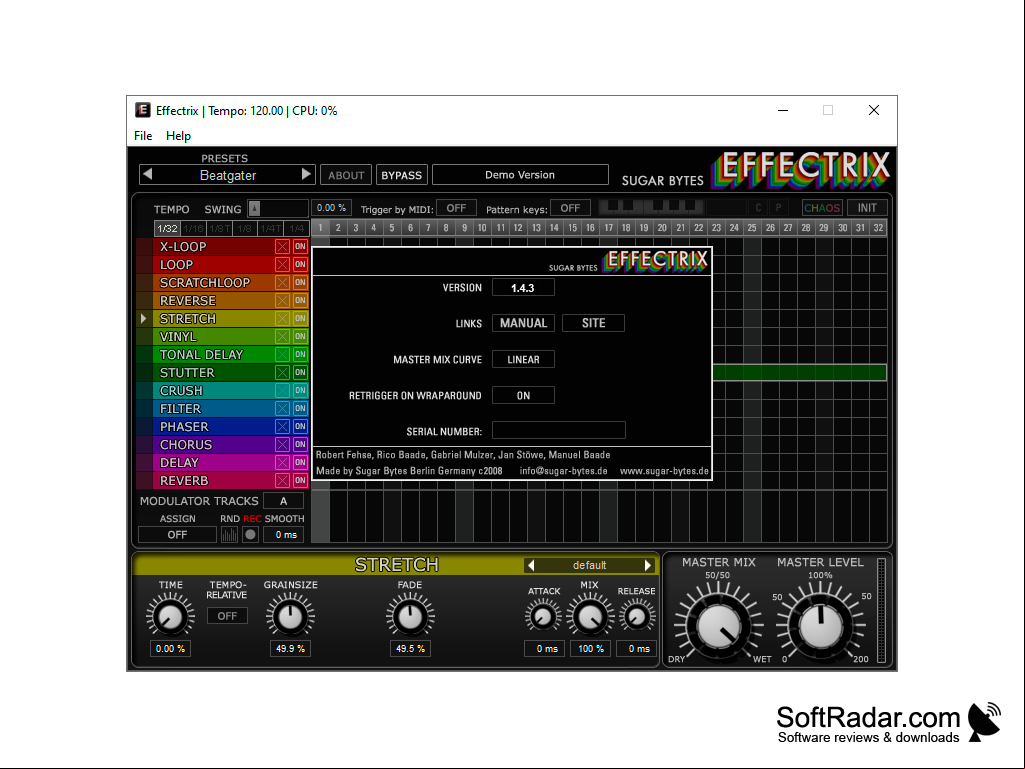The width and height of the screenshot is (1025, 769).
Task: Select the next preset arrow
Action: 306,175
